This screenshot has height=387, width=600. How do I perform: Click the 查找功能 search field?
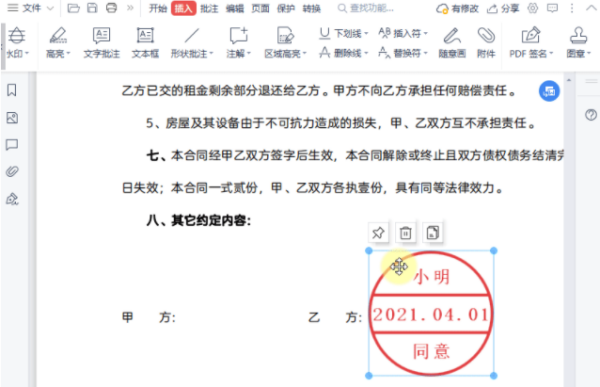coord(366,8)
